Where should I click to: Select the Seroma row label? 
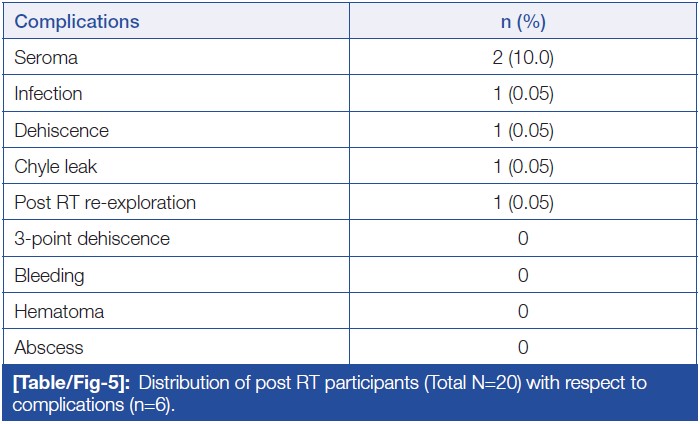[x=46, y=58]
